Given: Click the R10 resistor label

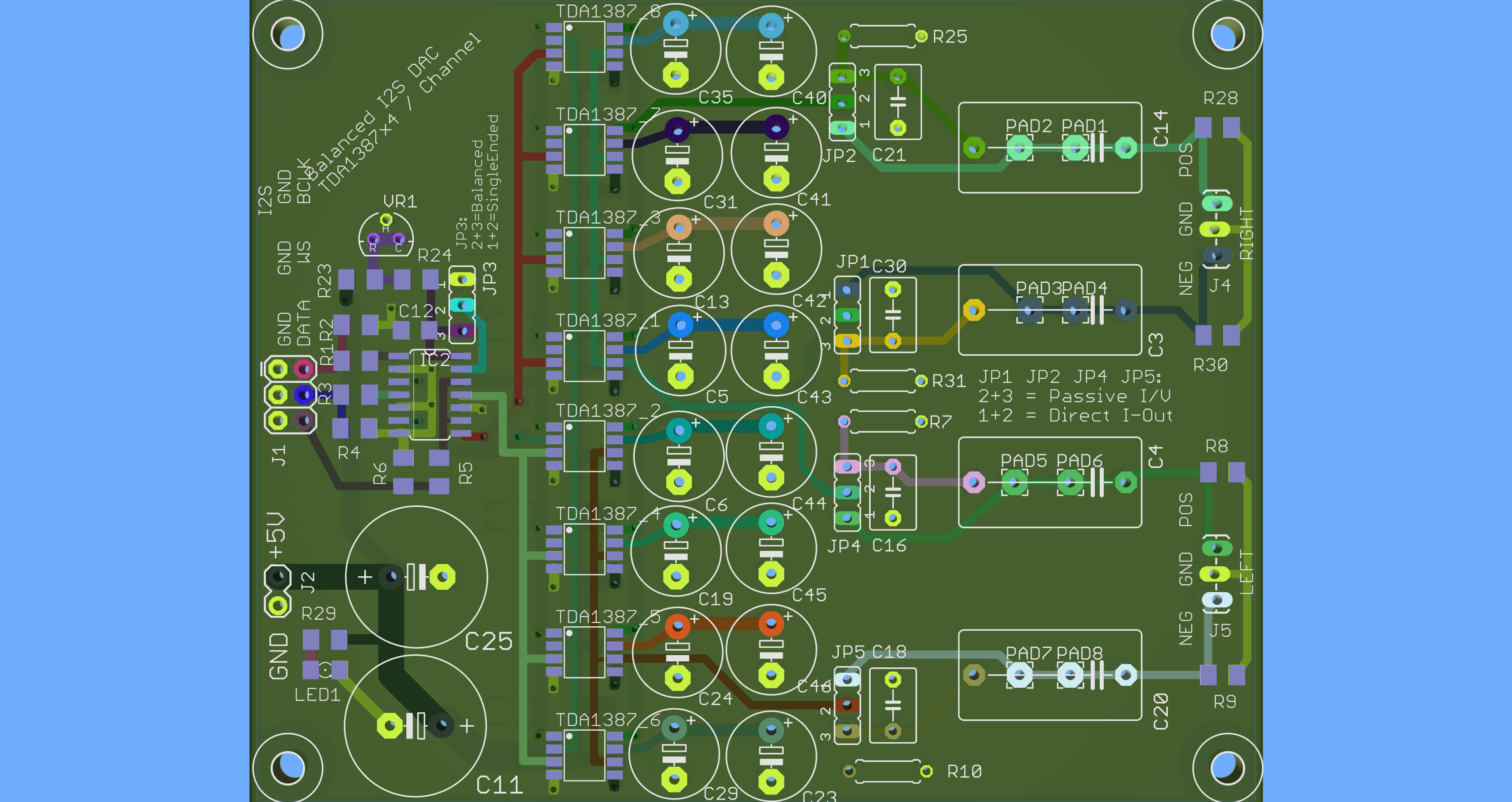Looking at the screenshot, I should 964,771.
